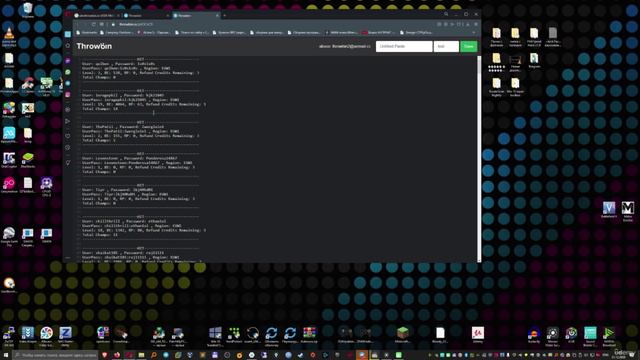
Task: Click the browser address bar
Action: pyautogui.click(x=269, y=24)
